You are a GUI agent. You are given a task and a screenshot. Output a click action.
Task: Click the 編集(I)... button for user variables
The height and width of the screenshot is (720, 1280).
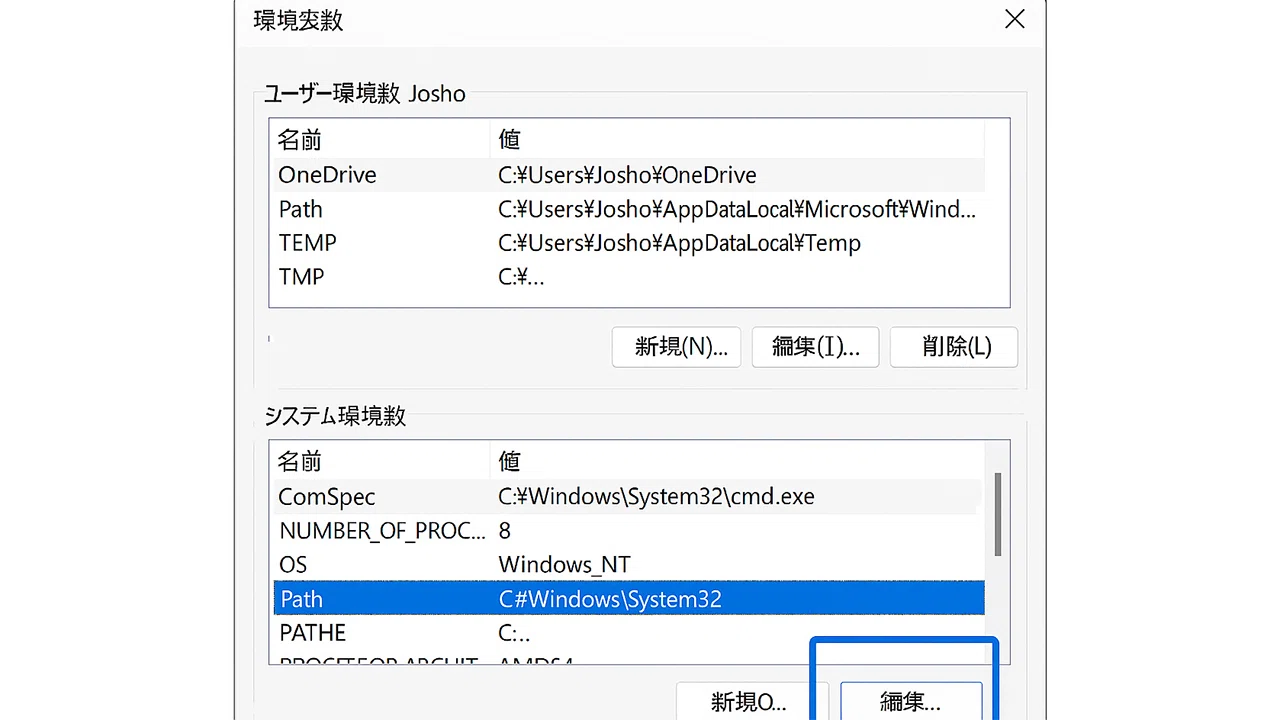[x=815, y=347]
